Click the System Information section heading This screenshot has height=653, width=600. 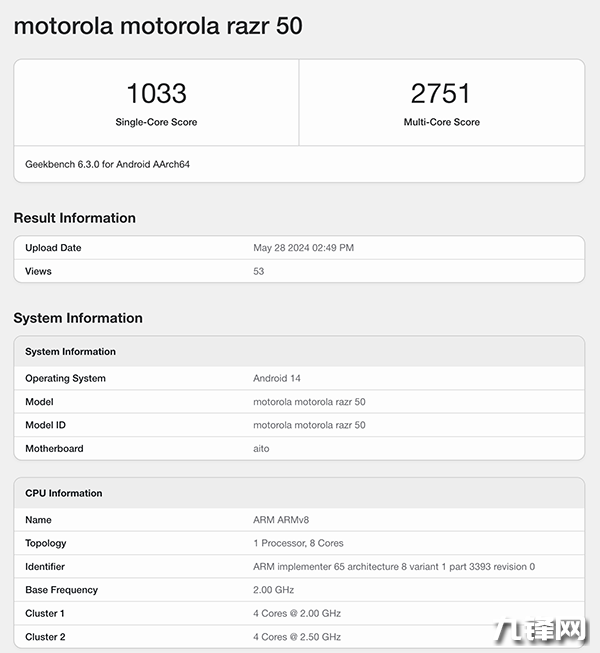[78, 318]
